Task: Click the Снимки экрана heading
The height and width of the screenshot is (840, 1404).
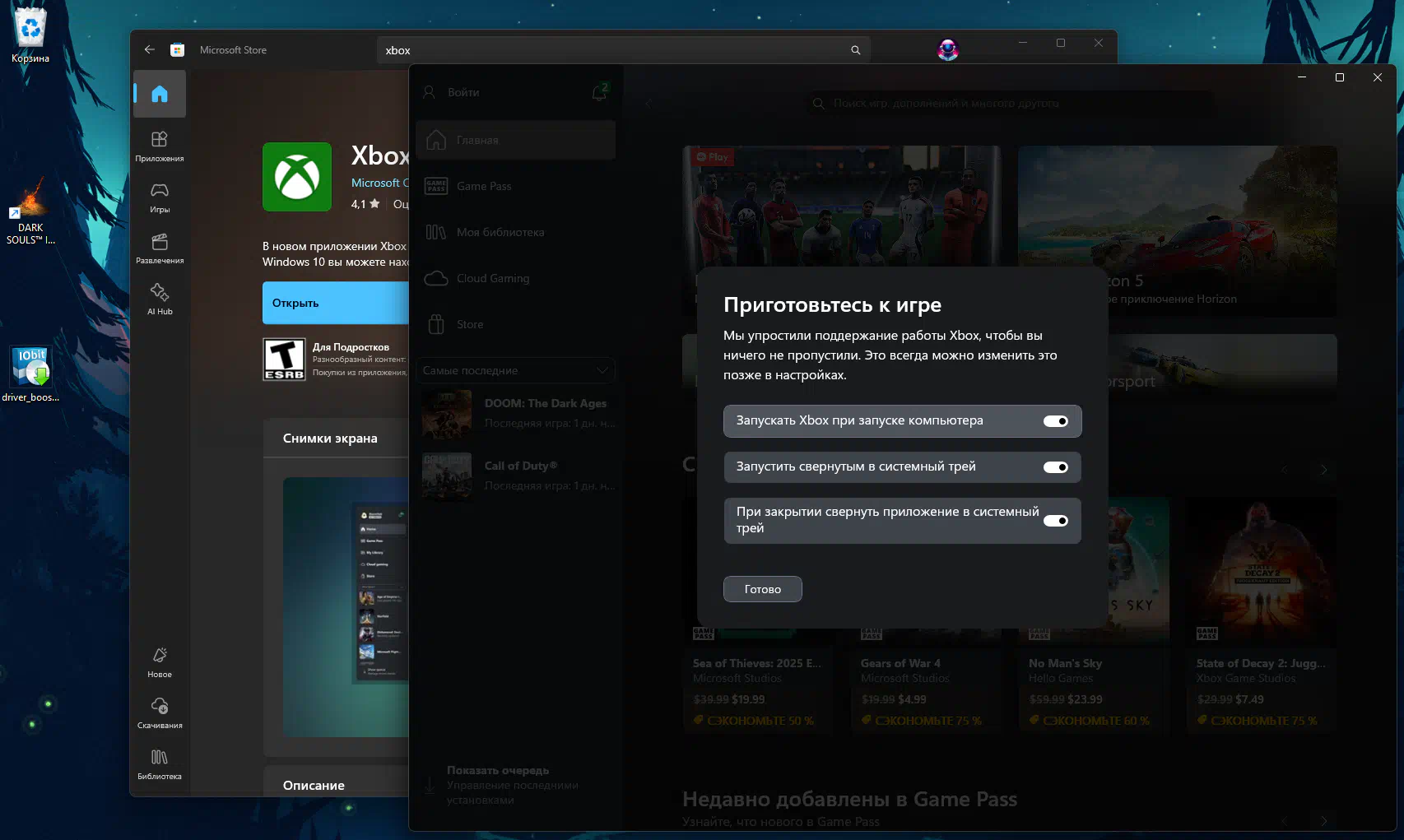Action: (330, 439)
